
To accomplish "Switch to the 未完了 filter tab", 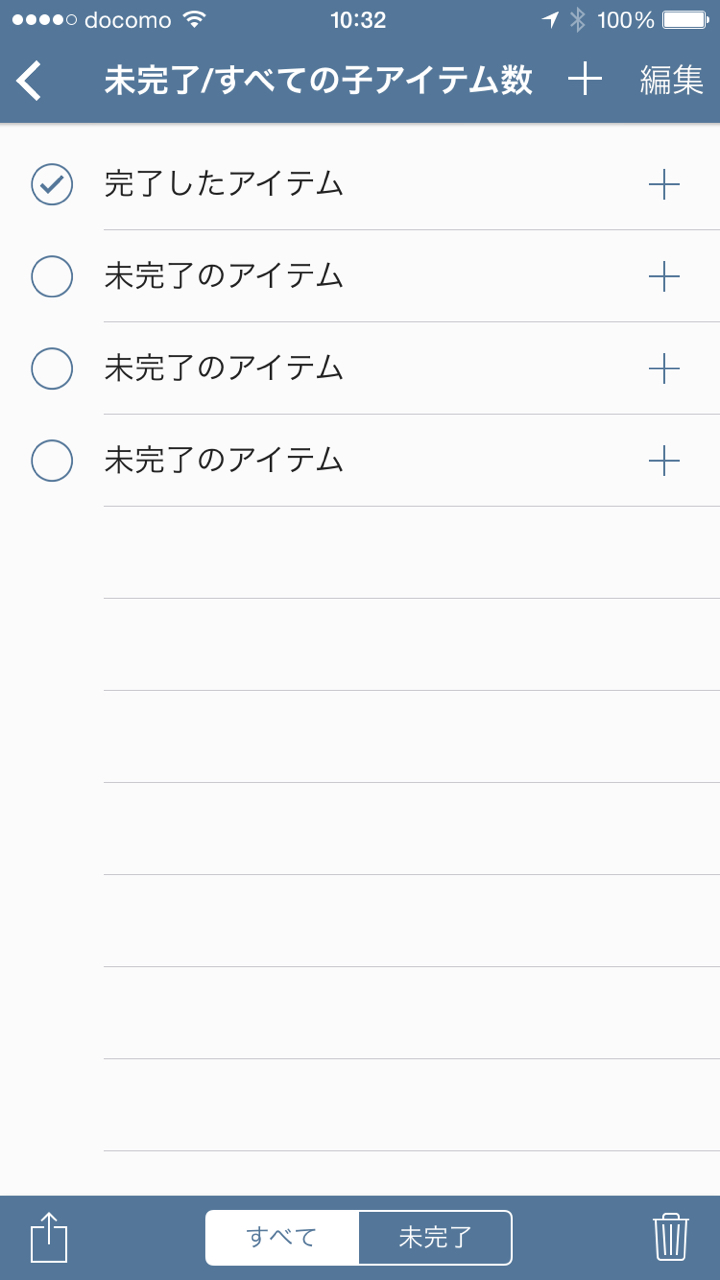I will [435, 1238].
